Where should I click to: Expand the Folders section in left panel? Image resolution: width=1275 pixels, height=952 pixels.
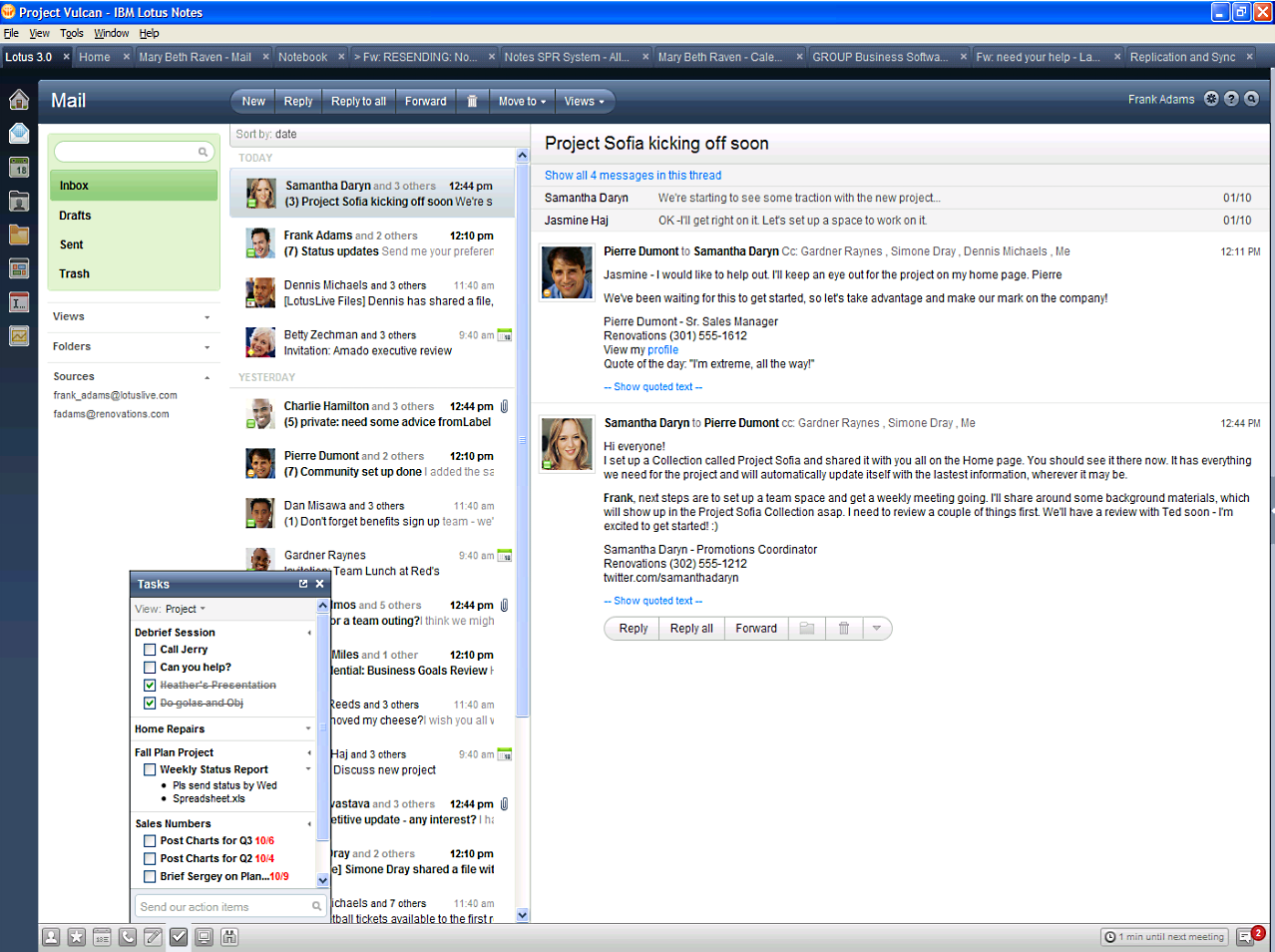pos(207,347)
